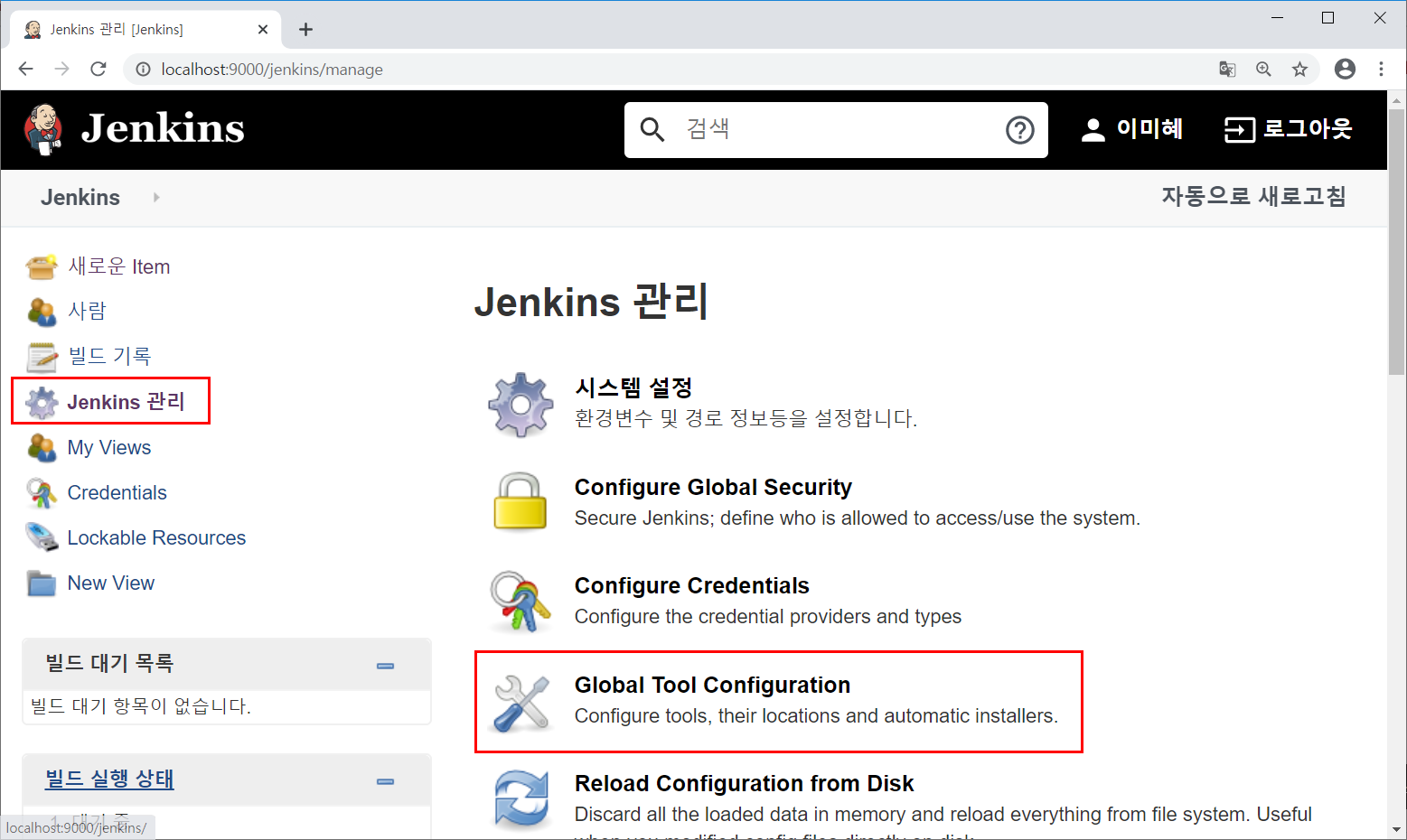Click the 빌드 기록 notepad icon
This screenshot has height=840, width=1407.
click(x=42, y=357)
